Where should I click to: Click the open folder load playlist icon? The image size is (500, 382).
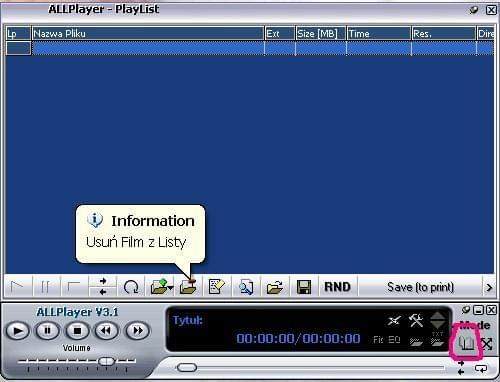(275, 287)
